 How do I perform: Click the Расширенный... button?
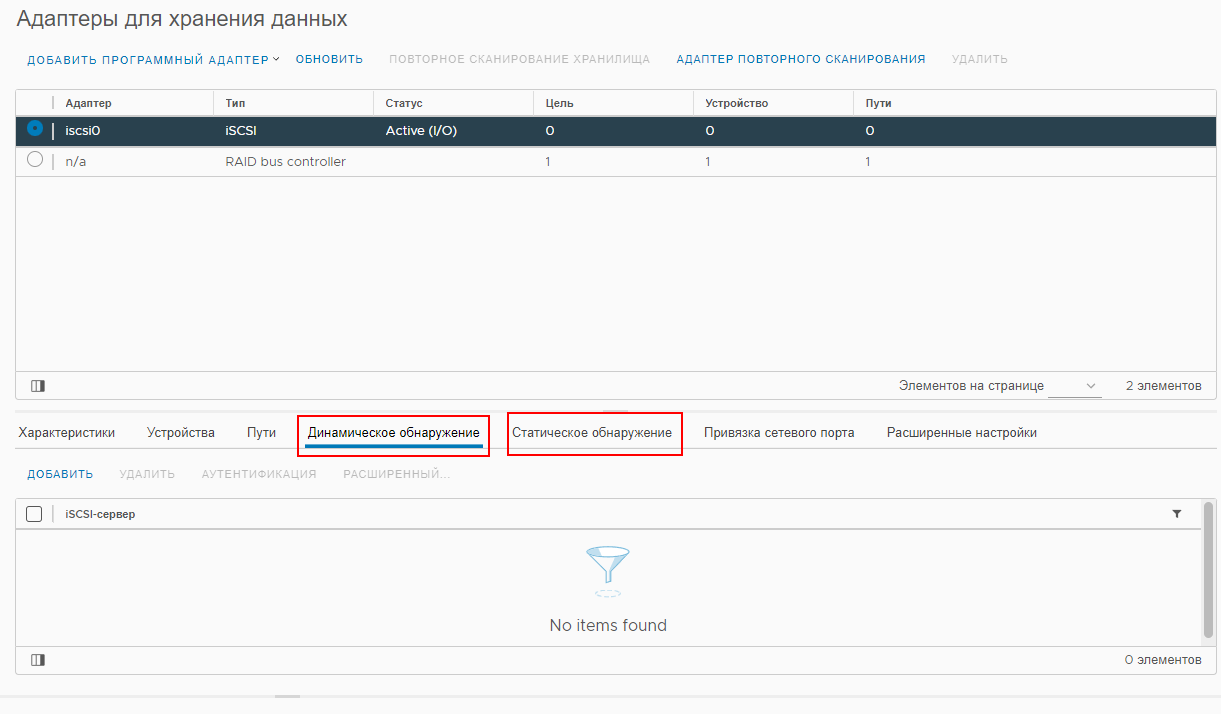click(397, 474)
